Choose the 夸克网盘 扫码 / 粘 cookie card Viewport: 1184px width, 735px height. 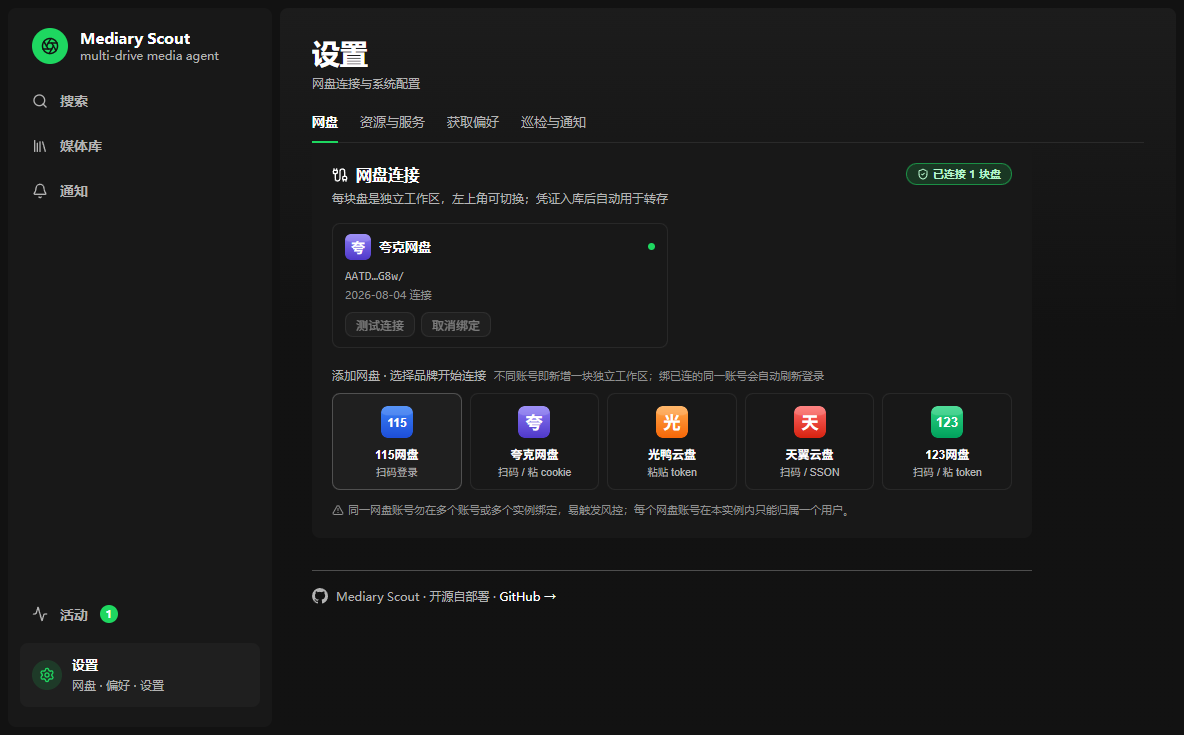534,441
